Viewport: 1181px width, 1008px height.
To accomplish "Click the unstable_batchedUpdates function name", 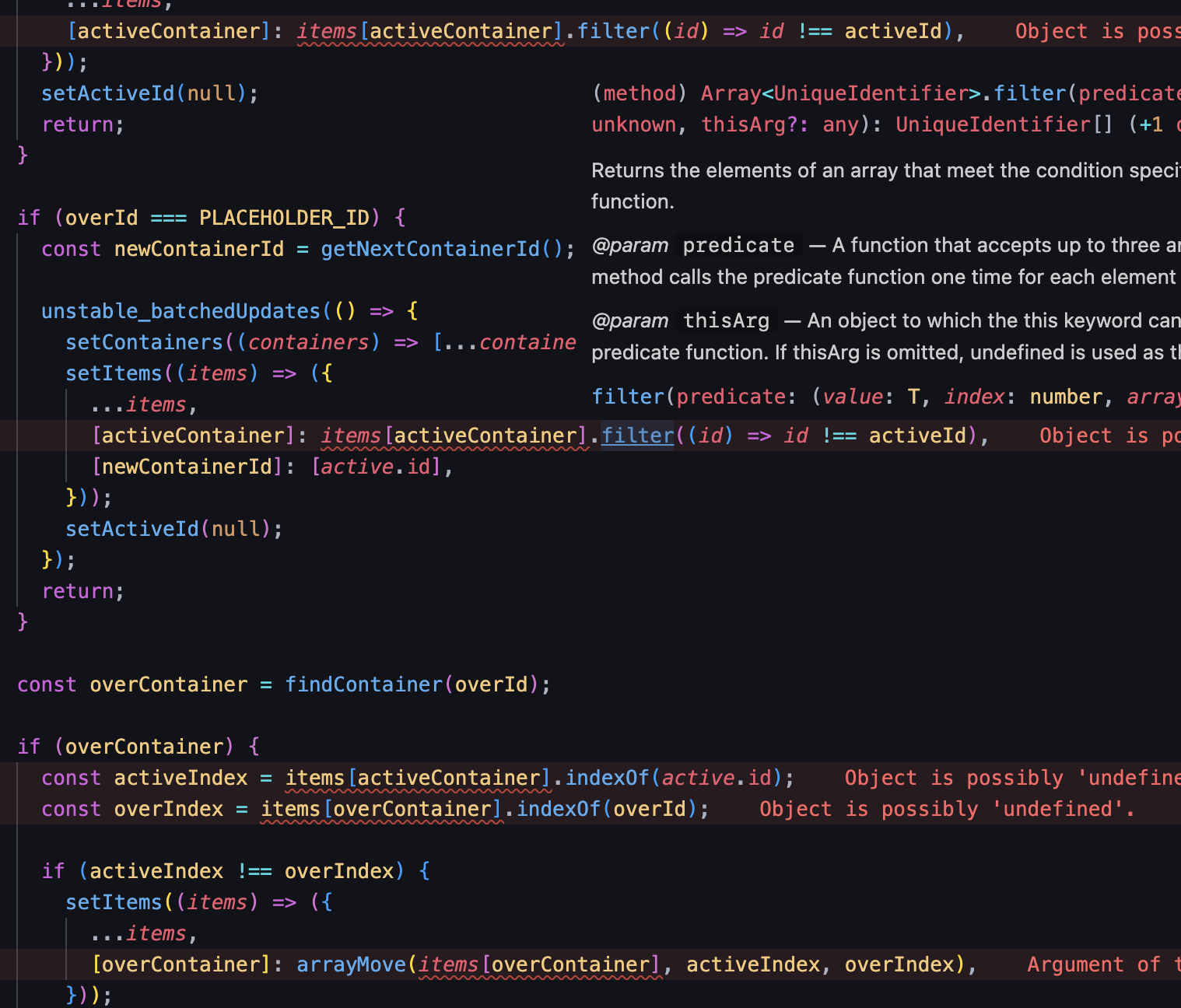I will (181, 311).
